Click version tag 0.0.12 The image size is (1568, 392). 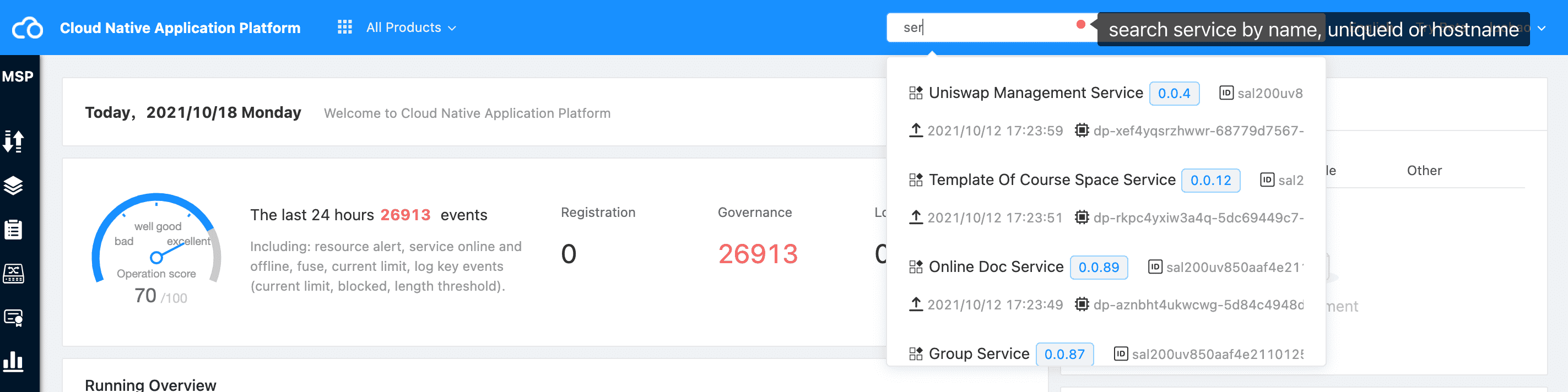[x=1210, y=181]
